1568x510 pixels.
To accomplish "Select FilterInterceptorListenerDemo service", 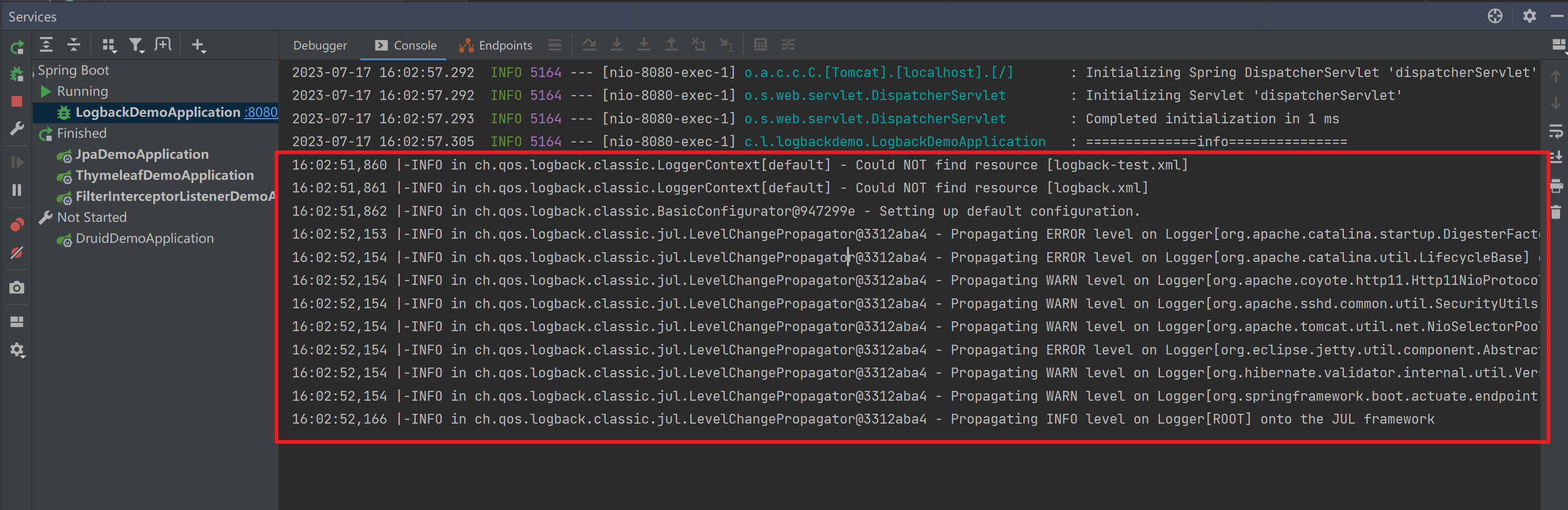I will click(x=175, y=197).
